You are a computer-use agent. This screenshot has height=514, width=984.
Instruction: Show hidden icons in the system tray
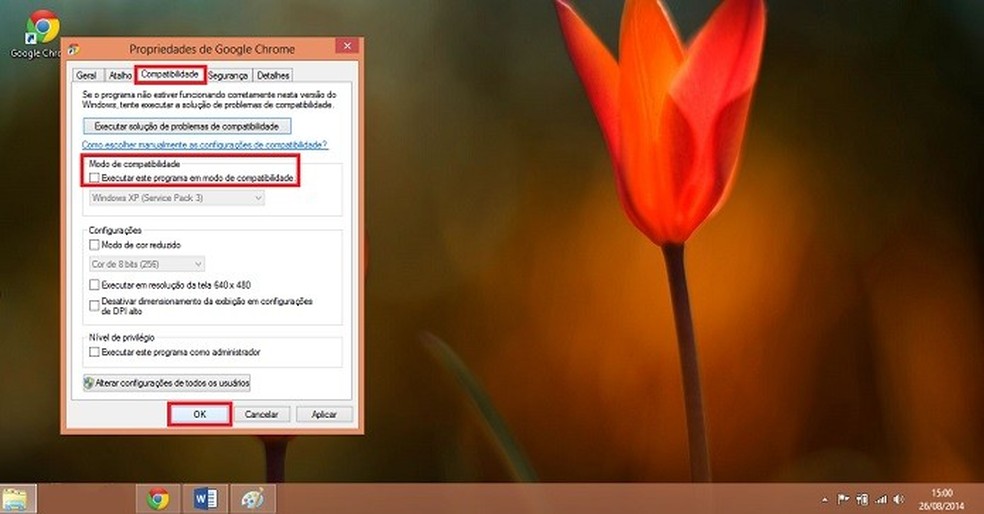(824, 500)
